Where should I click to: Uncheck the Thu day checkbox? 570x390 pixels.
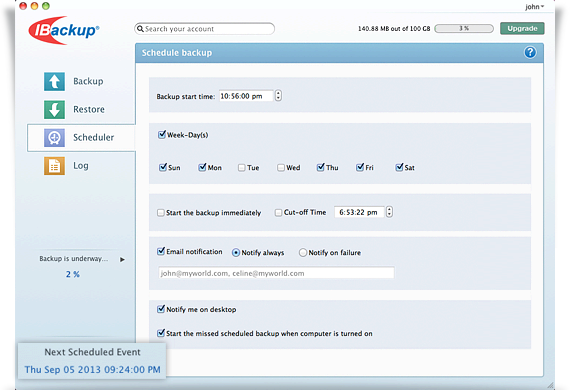coord(320,167)
